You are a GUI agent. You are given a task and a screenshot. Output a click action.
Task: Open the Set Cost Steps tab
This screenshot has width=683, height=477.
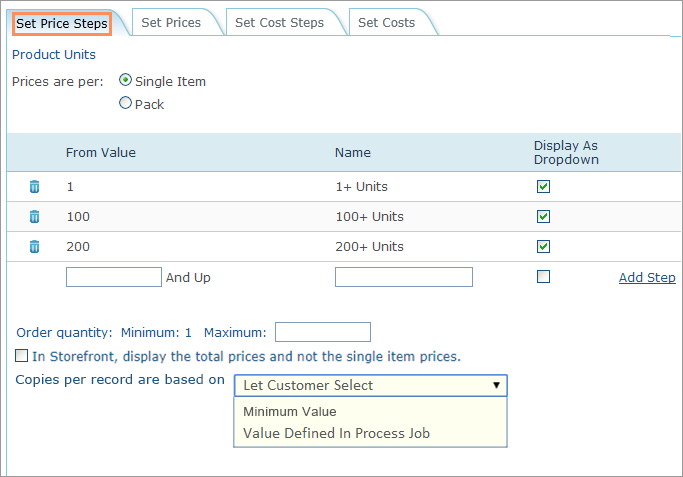(x=280, y=23)
